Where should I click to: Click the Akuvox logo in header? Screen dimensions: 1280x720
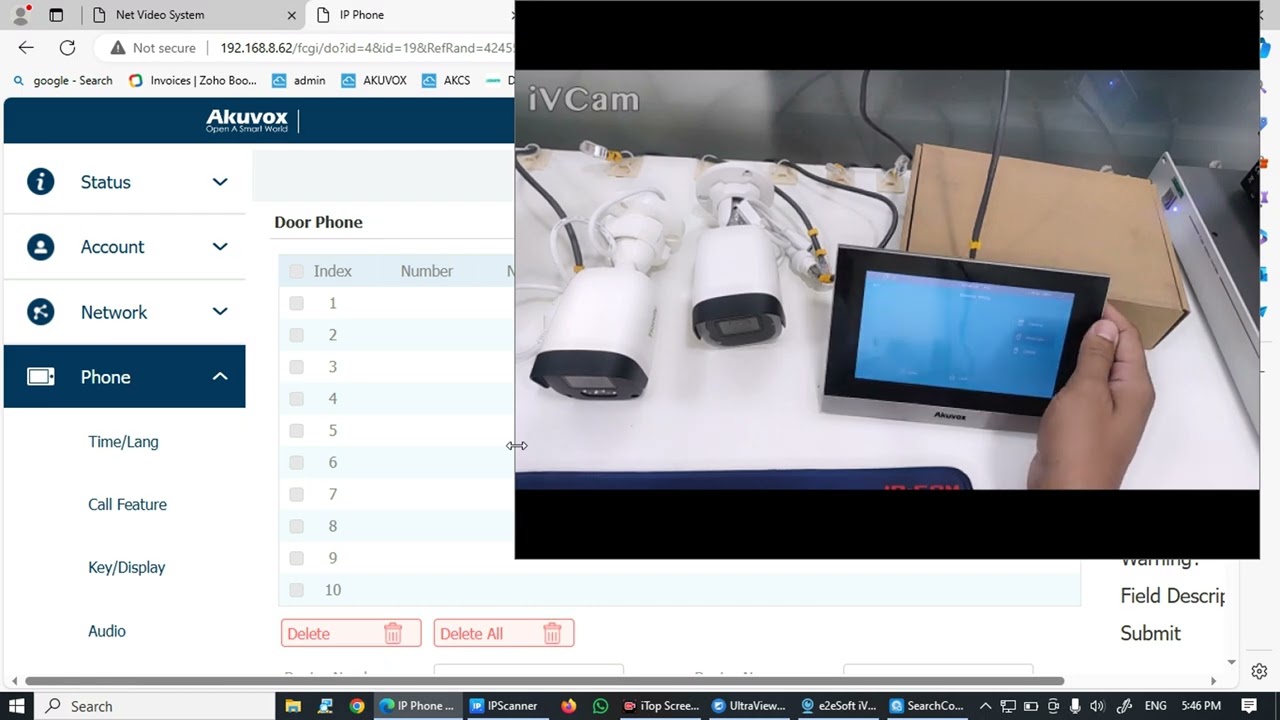[247, 121]
